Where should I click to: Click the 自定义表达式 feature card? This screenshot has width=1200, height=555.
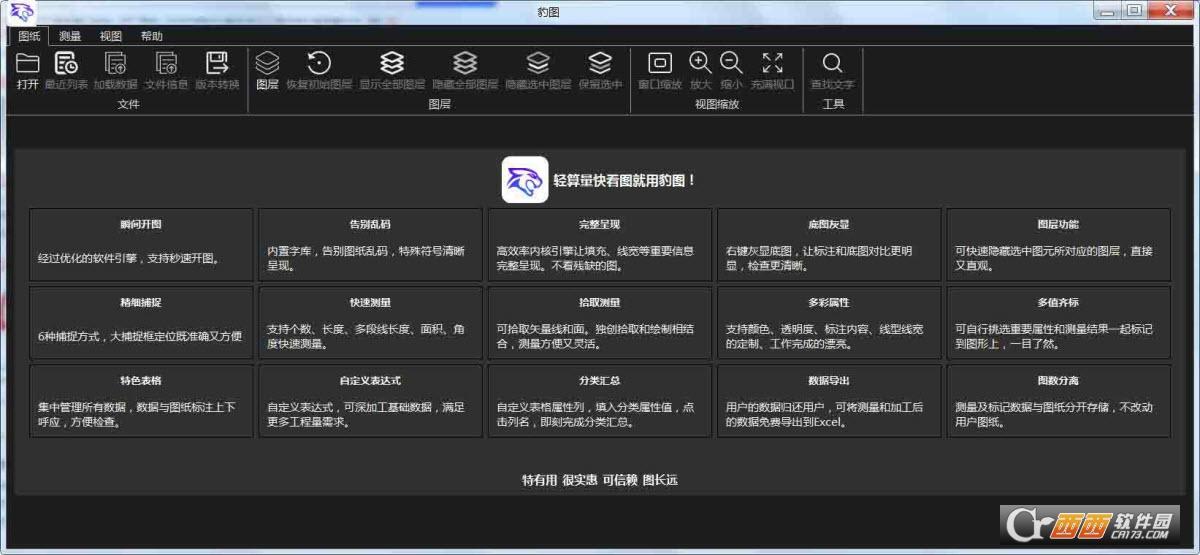pos(370,401)
